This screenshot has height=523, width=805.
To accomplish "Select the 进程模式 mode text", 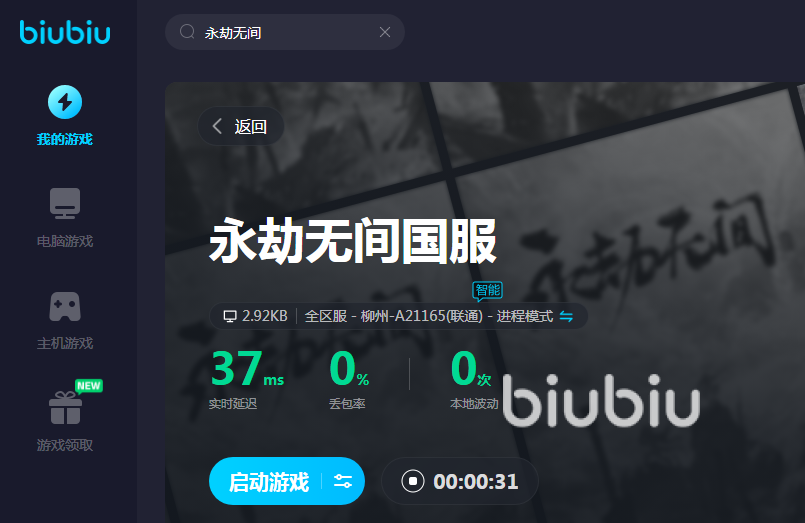I will coord(525,316).
